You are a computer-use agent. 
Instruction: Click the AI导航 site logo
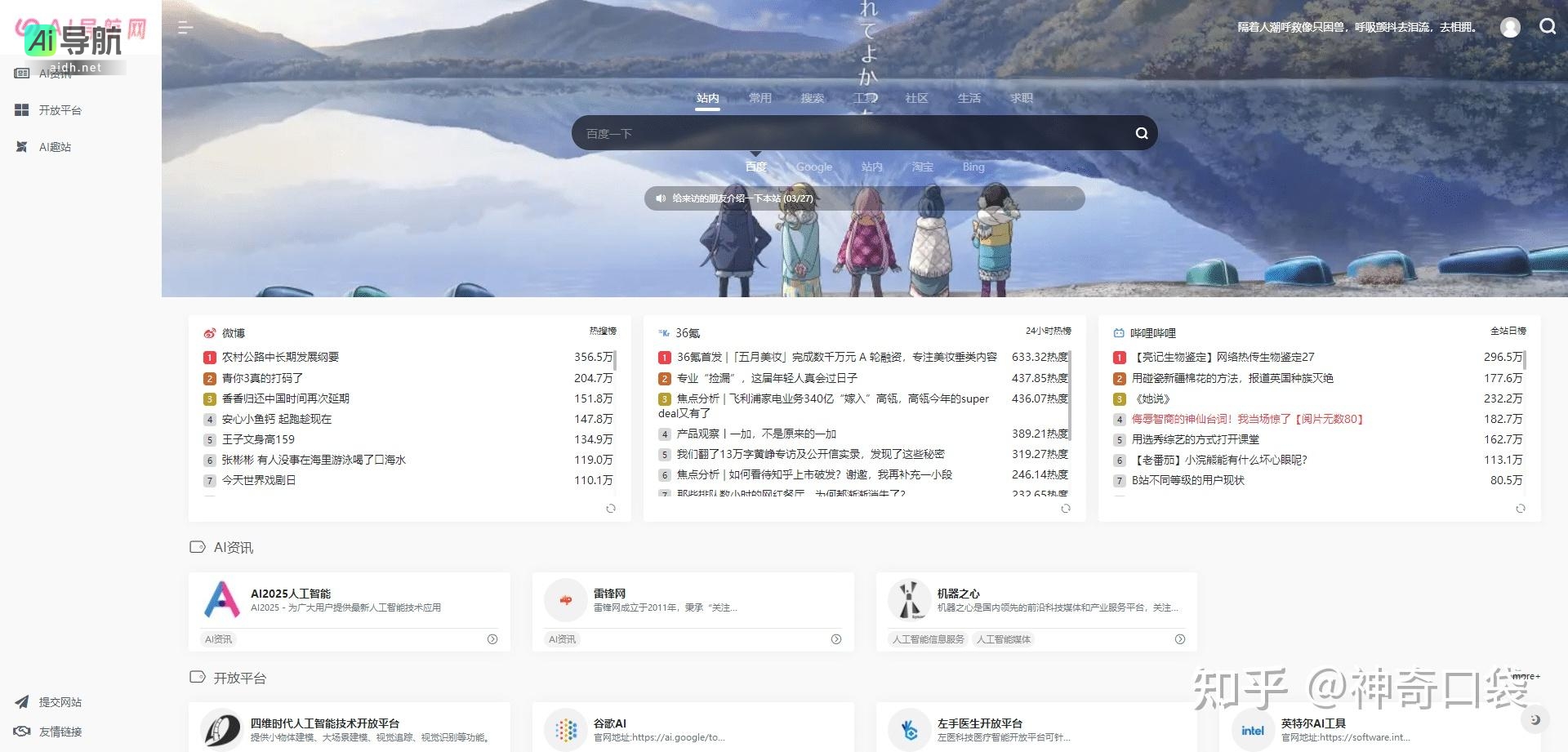click(73, 42)
